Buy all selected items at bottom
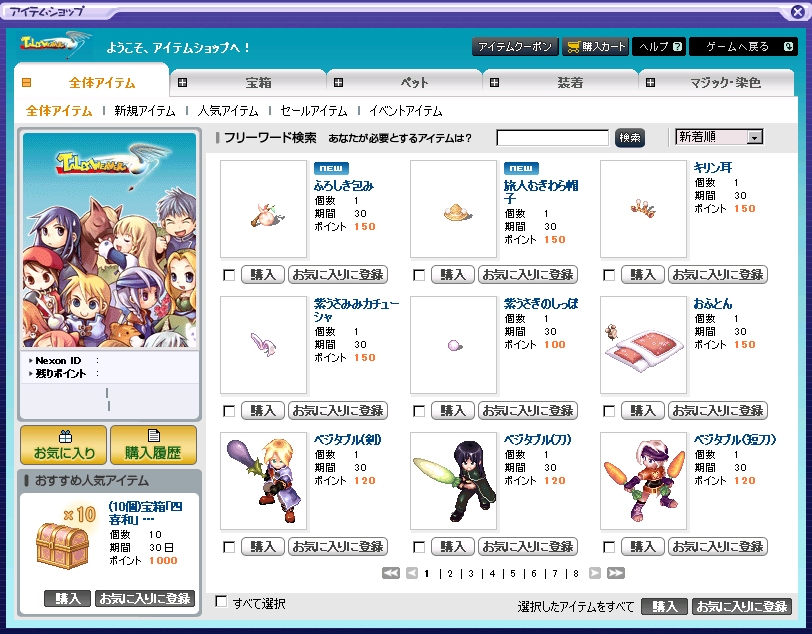This screenshot has width=812, height=634. click(x=664, y=606)
